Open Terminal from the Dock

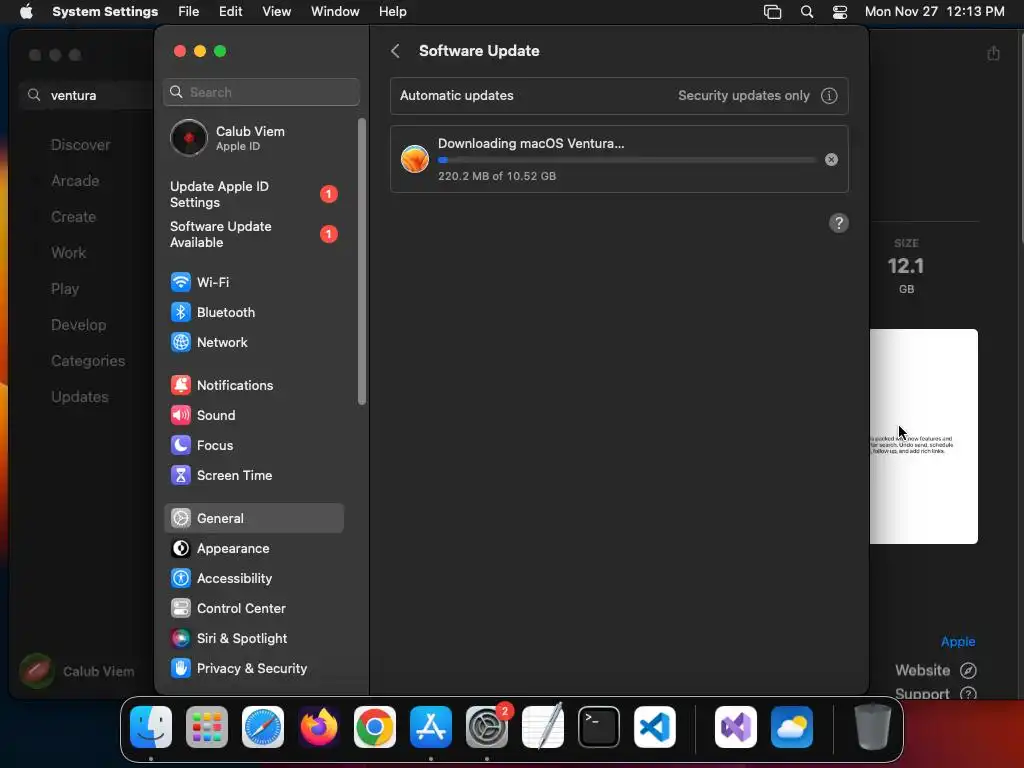click(x=599, y=727)
